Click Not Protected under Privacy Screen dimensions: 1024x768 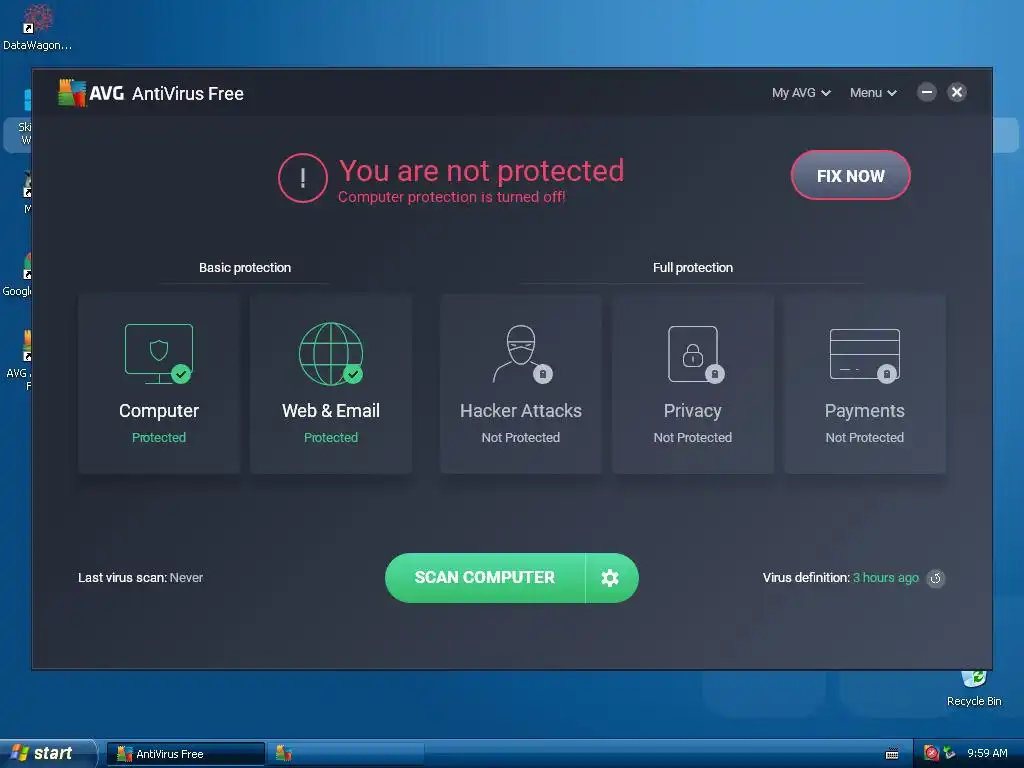(692, 438)
